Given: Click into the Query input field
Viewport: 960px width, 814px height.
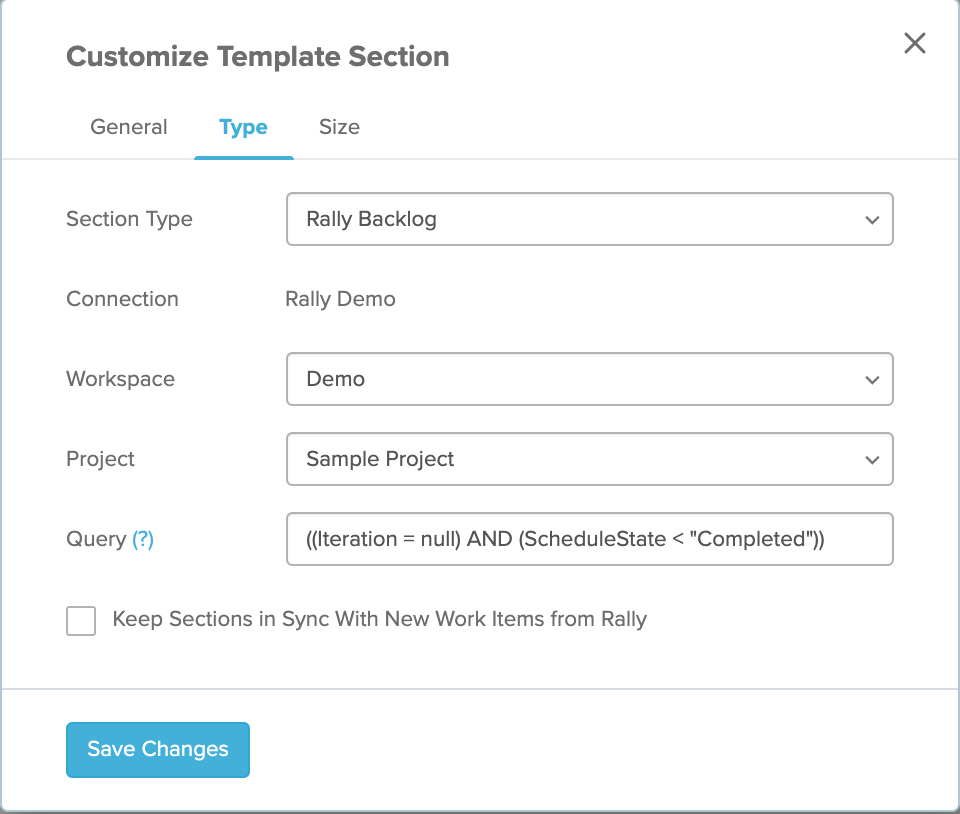Looking at the screenshot, I should tap(590, 539).
